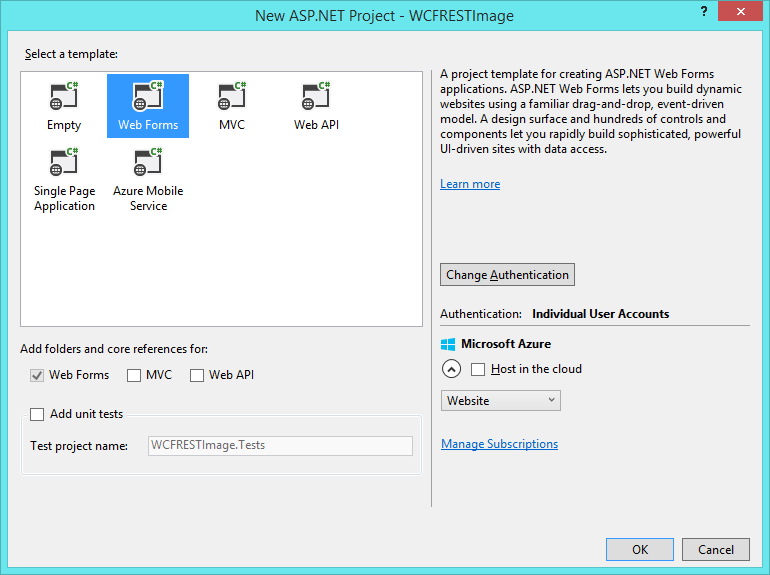Open the Learn more link

tap(470, 184)
